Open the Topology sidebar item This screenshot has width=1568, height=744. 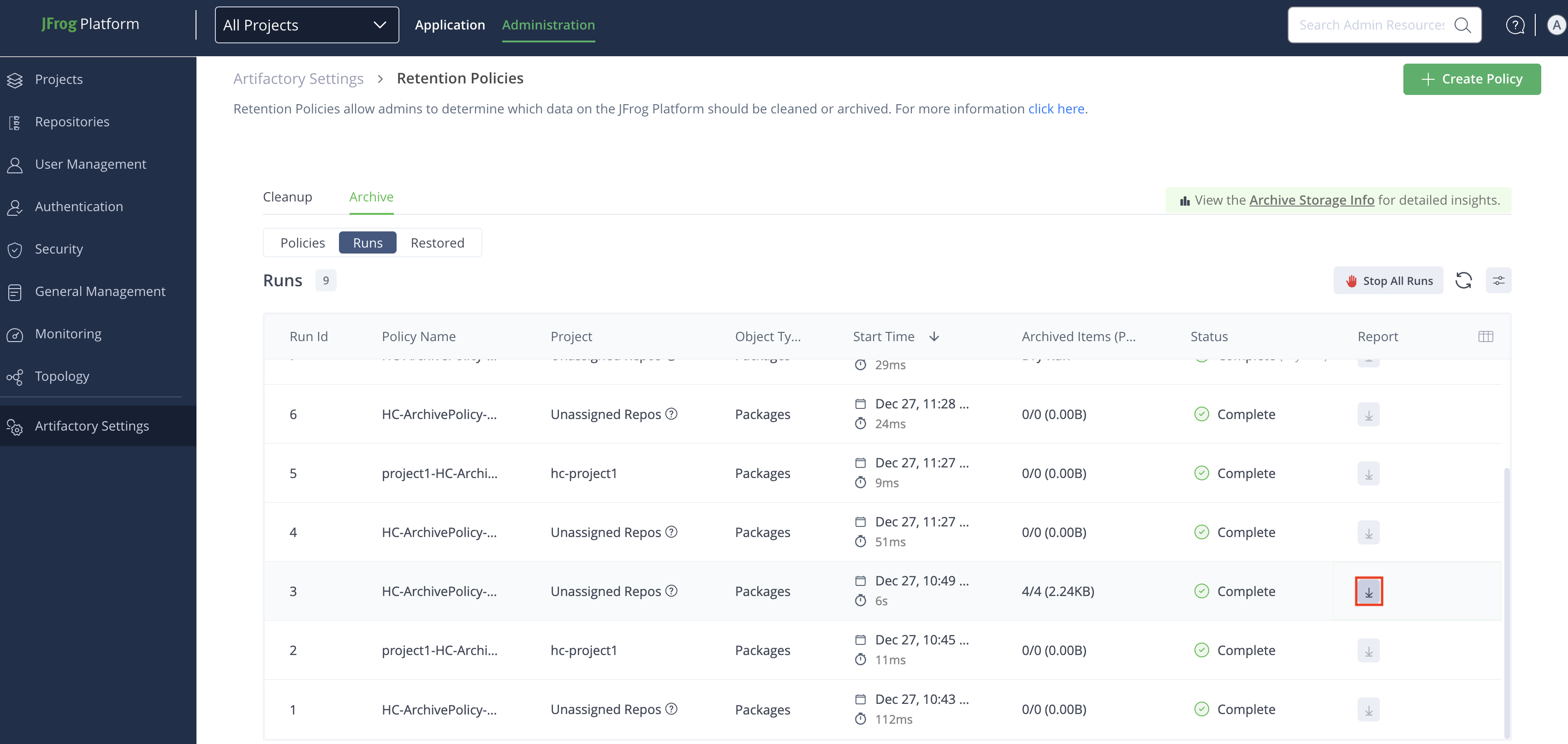tap(62, 376)
